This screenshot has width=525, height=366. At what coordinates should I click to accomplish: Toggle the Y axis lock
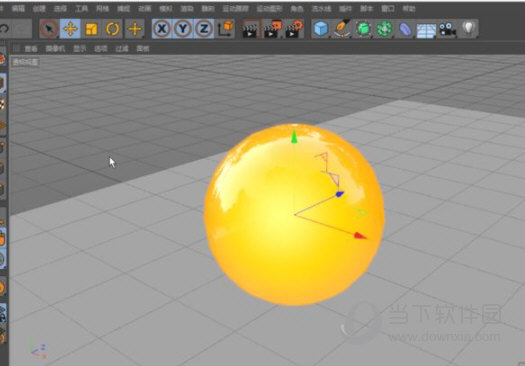[x=183, y=29]
